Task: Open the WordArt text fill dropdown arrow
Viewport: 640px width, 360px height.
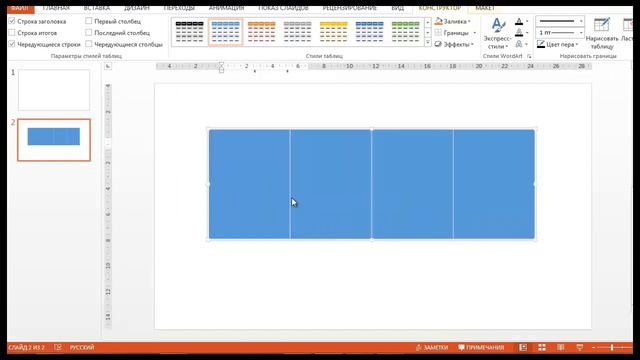Action: click(x=527, y=21)
